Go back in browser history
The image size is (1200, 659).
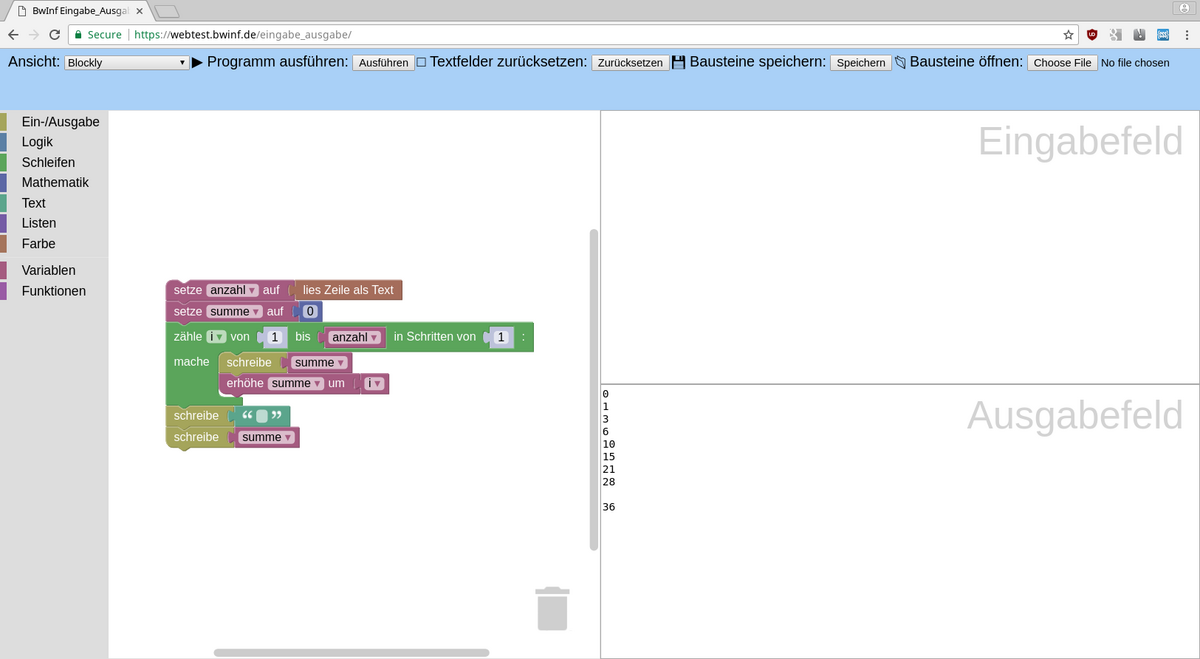[12, 34]
